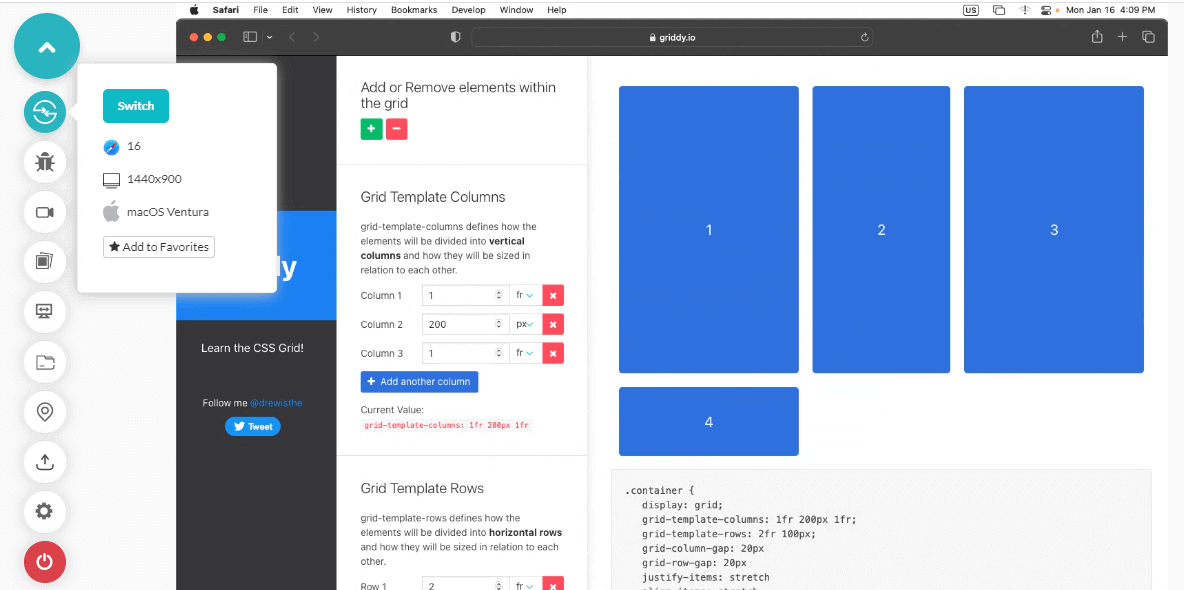Click the red power end-session button
1184x590 pixels.
[x=45, y=561]
